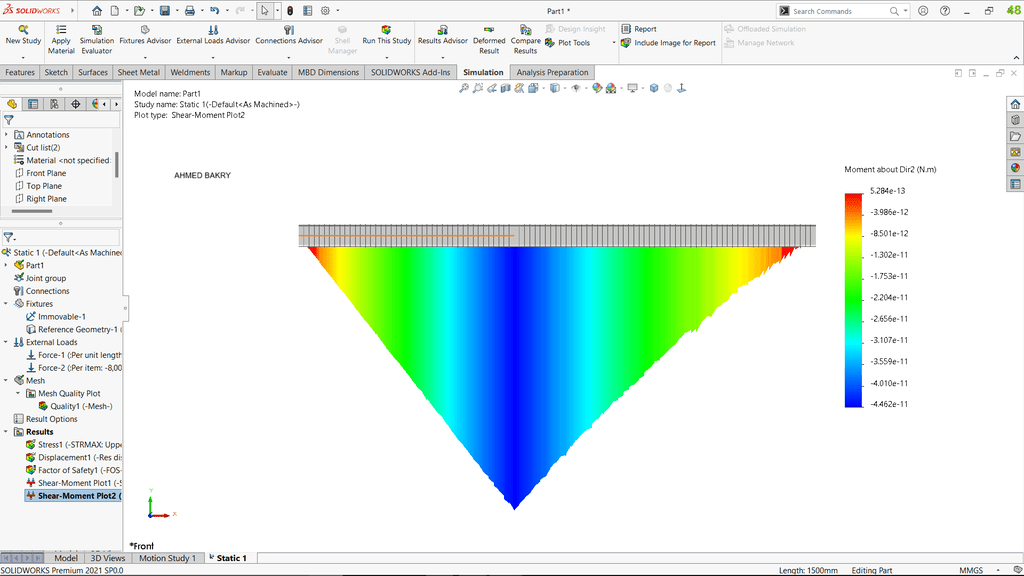Collapse the Fixtures folder

(x=6, y=303)
